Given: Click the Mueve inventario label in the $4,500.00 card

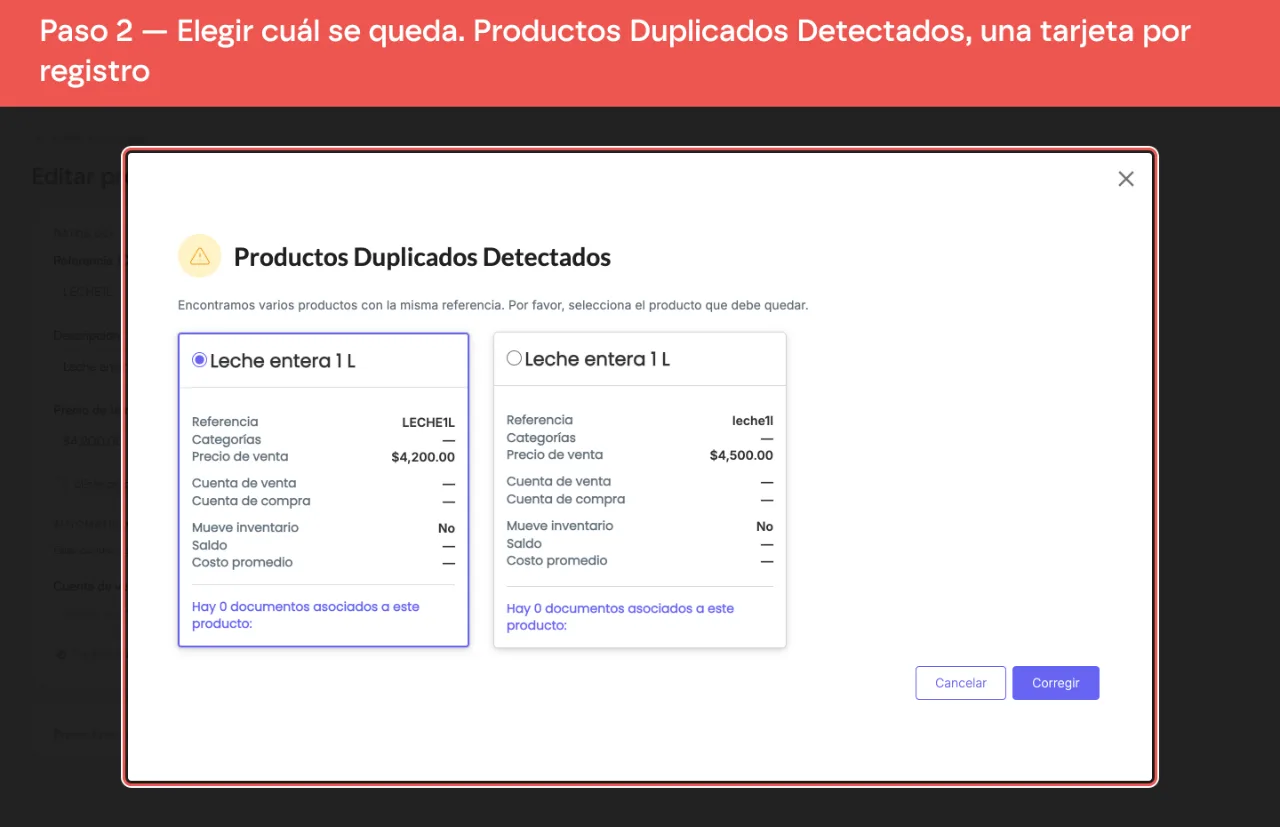Looking at the screenshot, I should [560, 526].
